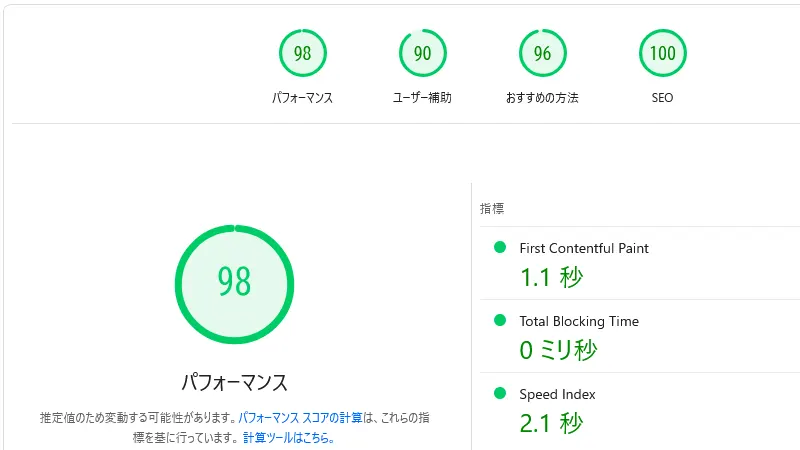Expand the First Contentful Paint metric
Image resolution: width=800 pixels, height=450 pixels.
point(584,248)
